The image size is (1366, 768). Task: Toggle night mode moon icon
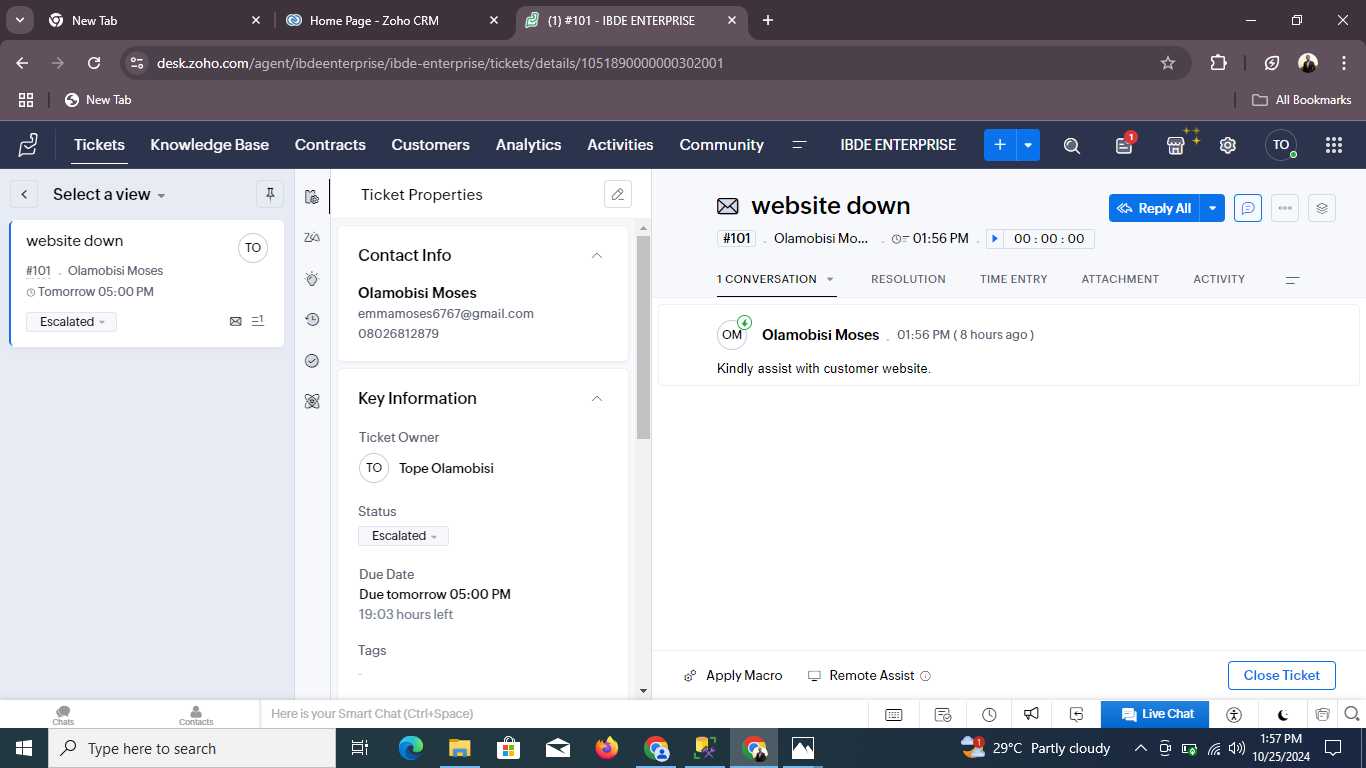(x=1283, y=714)
